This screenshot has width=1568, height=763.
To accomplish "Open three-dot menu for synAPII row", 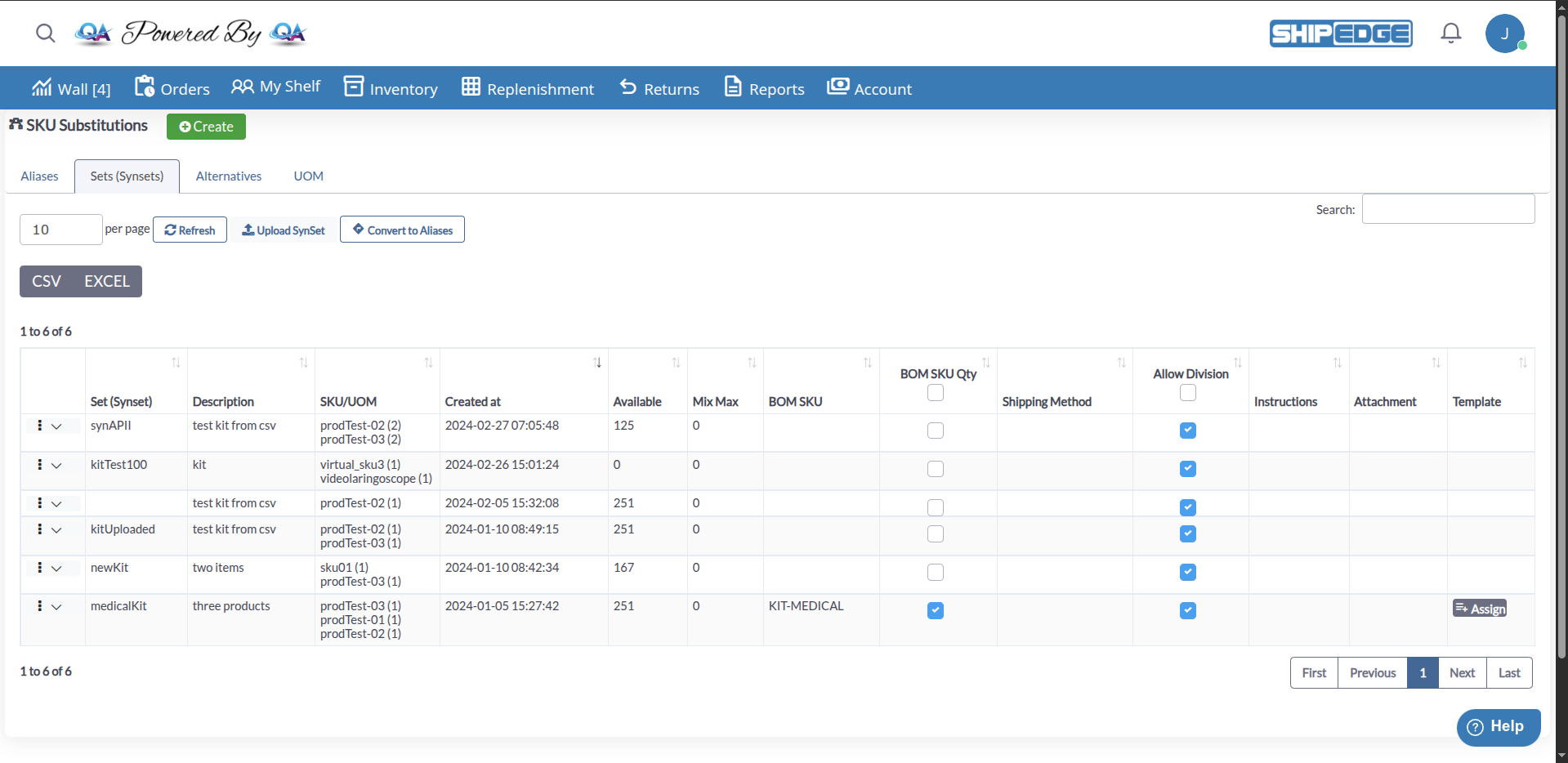I will click(39, 426).
